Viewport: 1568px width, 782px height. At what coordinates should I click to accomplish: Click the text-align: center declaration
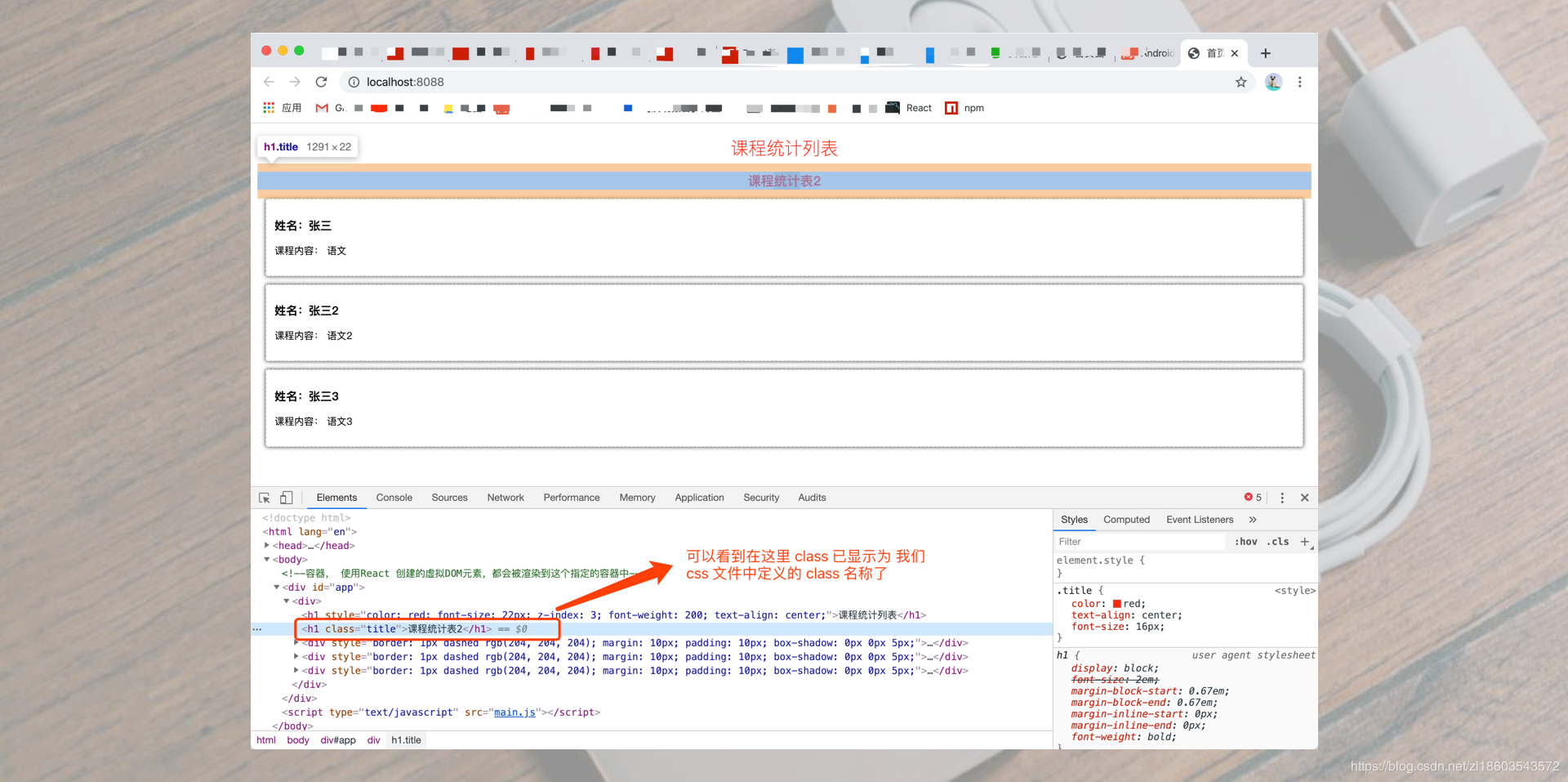coord(1127,615)
